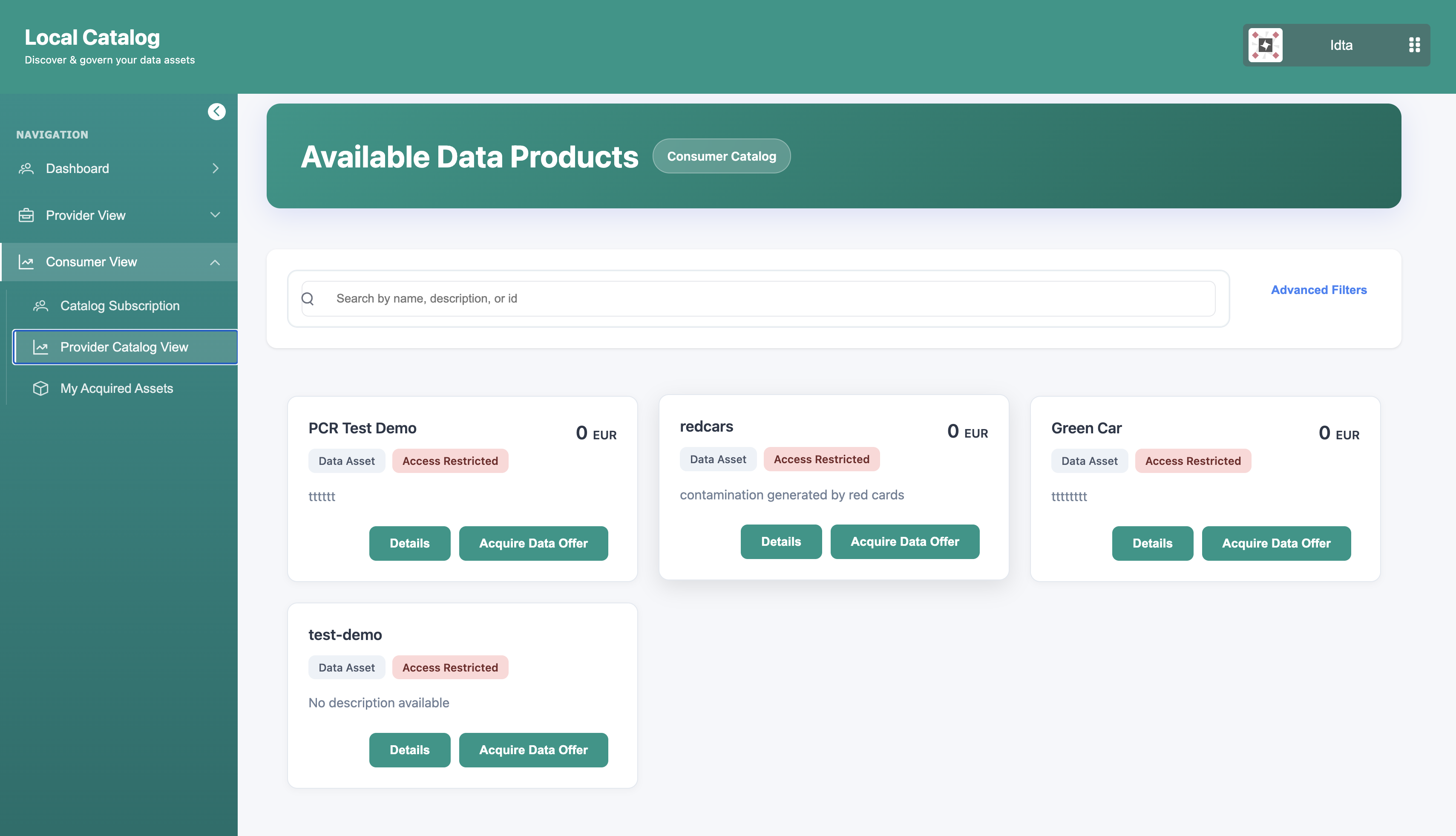1456x836 pixels.
Task: Open the apps grid icon next to Idta
Action: [x=1414, y=45]
